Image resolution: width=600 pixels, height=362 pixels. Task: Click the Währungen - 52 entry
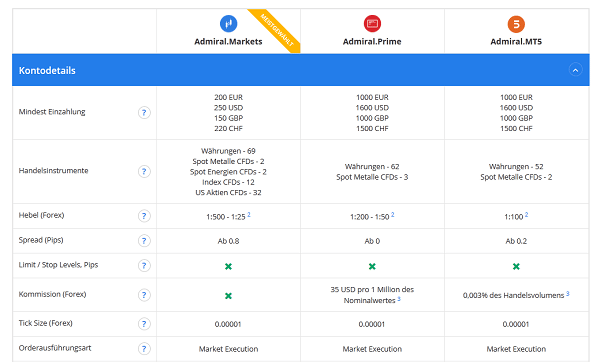click(x=516, y=166)
